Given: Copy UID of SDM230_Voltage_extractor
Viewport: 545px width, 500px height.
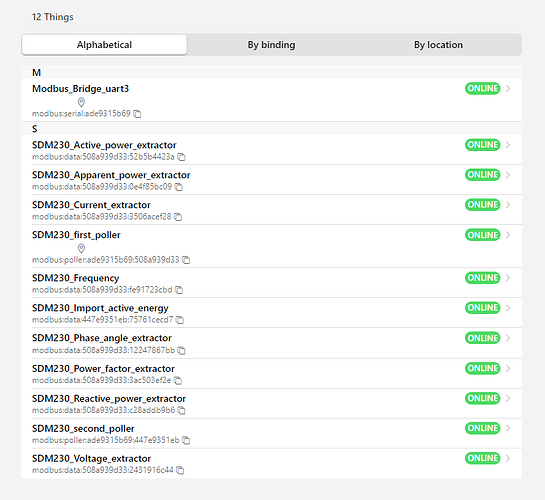Looking at the screenshot, I should click(180, 470).
